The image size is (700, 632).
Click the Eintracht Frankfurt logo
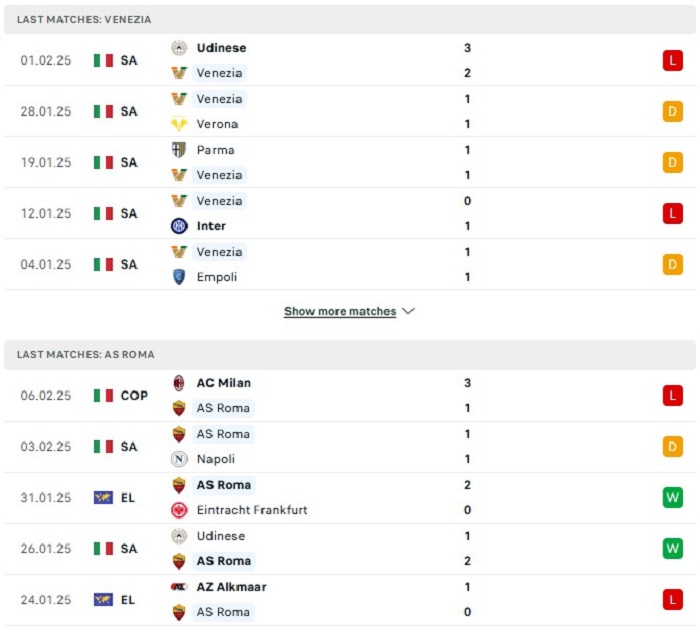click(179, 510)
